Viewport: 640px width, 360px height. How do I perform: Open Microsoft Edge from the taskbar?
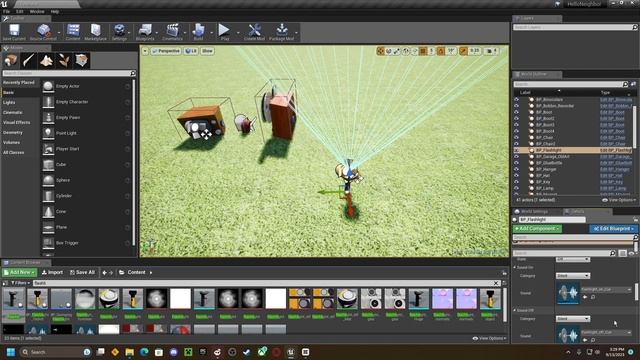pos(144,352)
